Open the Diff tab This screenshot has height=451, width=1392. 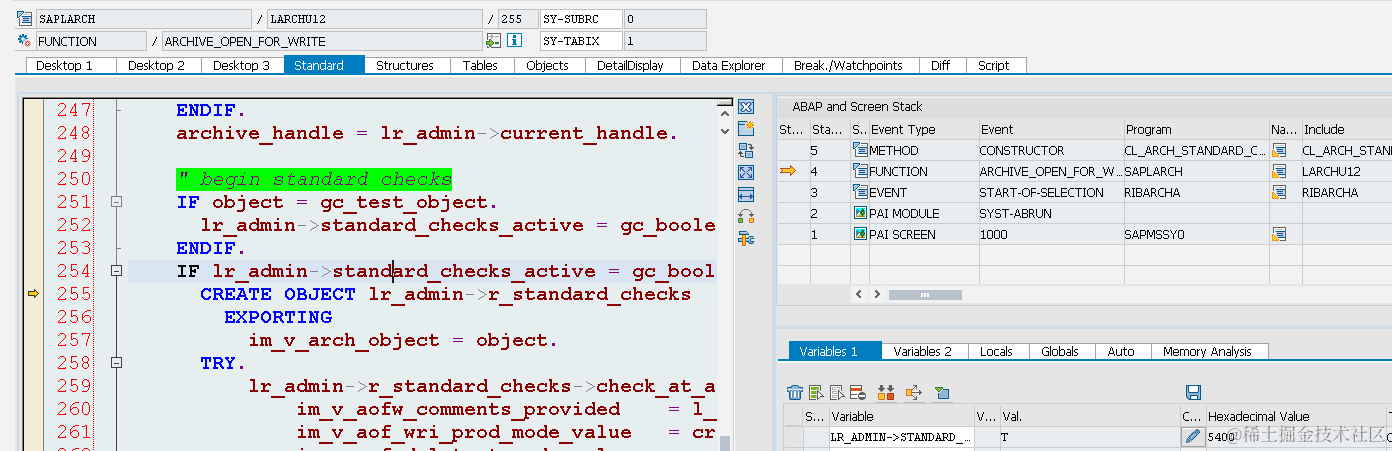pyautogui.click(x=941, y=65)
